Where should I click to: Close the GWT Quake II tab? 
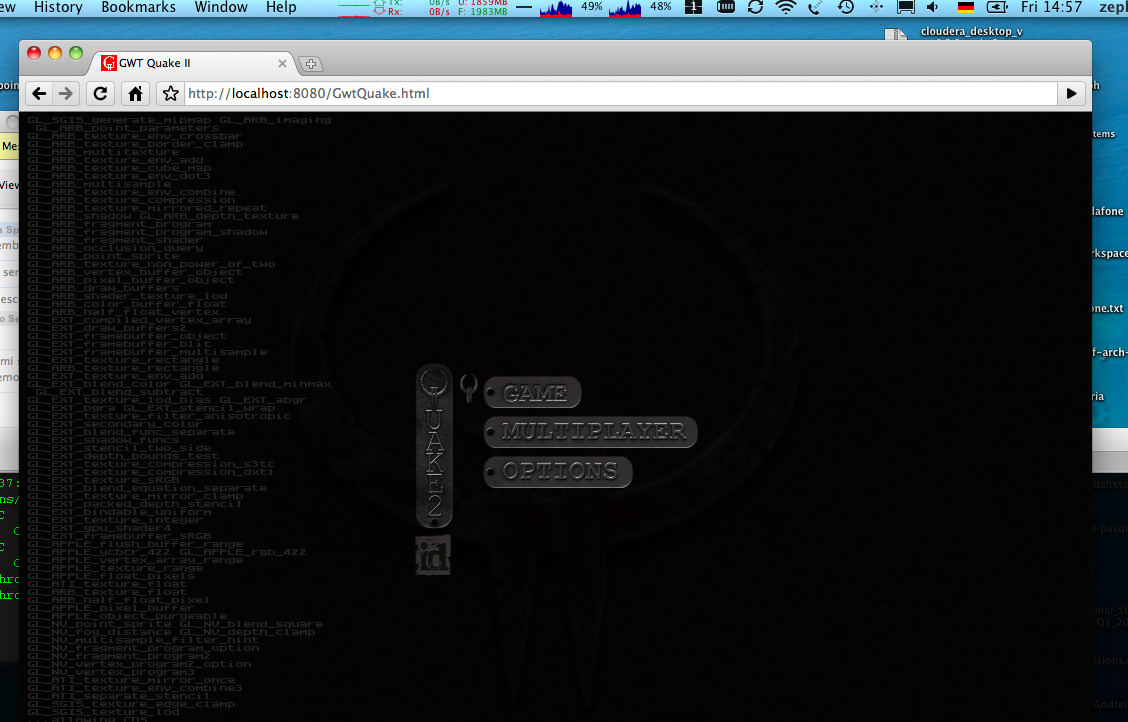tap(283, 63)
